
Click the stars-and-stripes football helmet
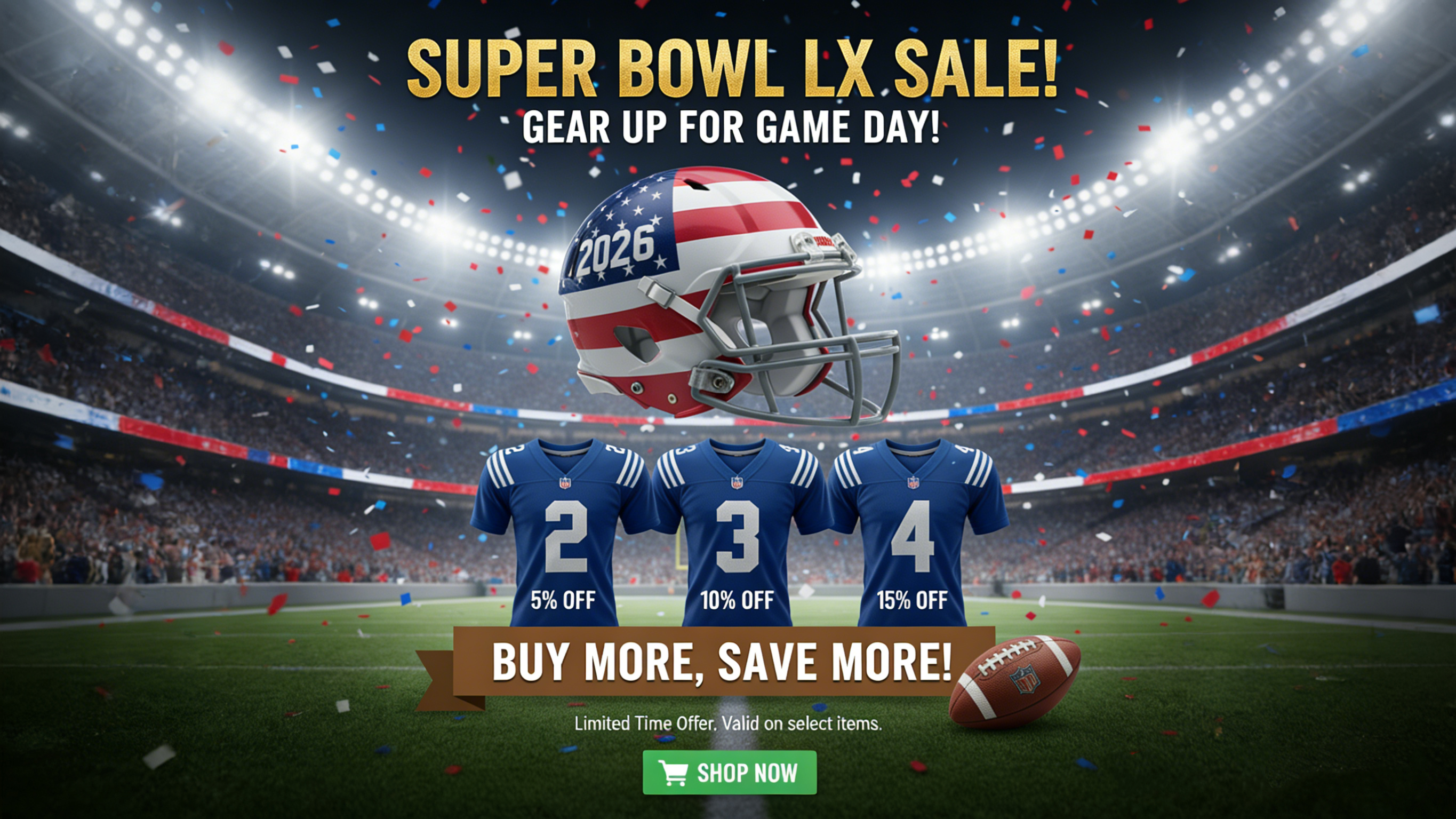[x=729, y=294]
